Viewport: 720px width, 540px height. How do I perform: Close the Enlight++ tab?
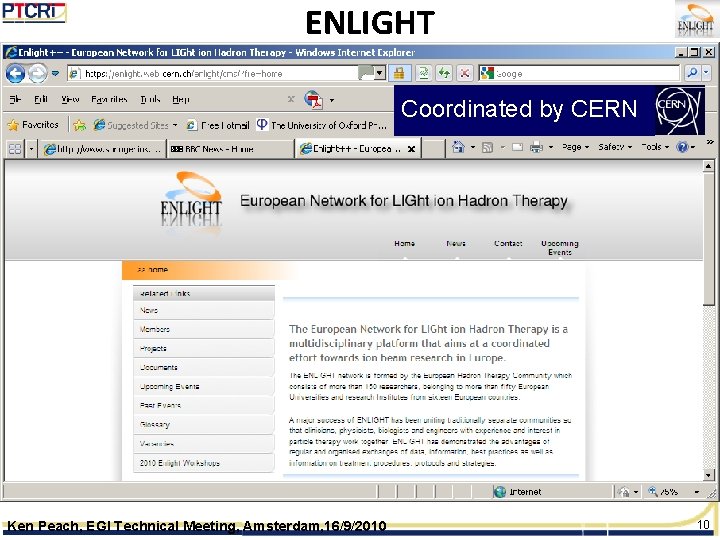click(x=412, y=149)
